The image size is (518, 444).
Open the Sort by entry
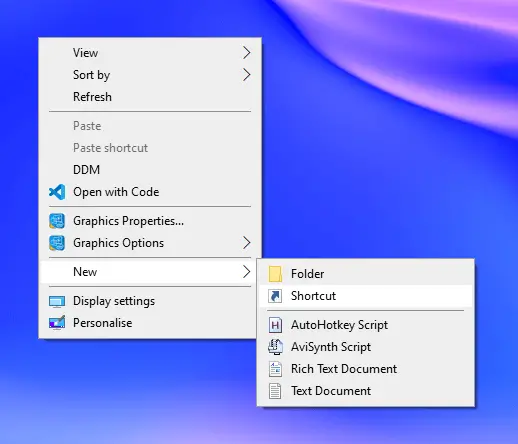click(150, 75)
